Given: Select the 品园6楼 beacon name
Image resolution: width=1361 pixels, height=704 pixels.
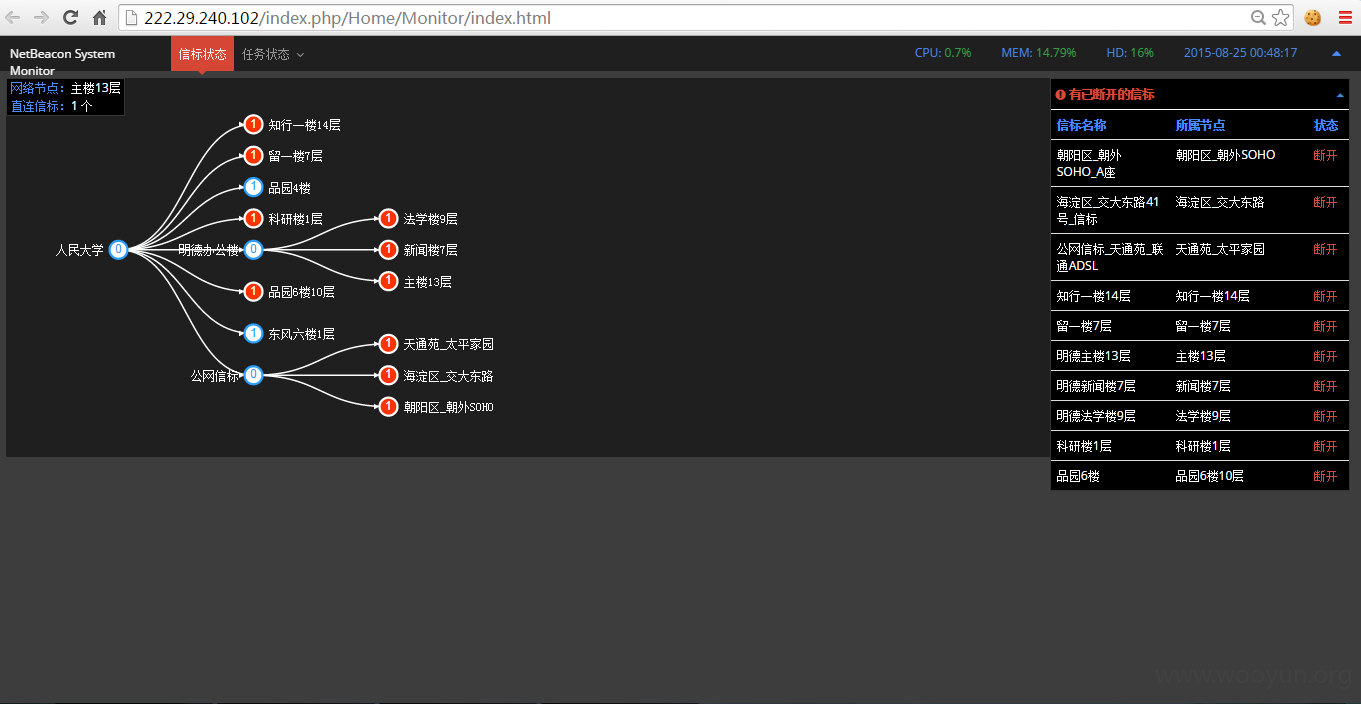Looking at the screenshot, I should pos(1078,476).
